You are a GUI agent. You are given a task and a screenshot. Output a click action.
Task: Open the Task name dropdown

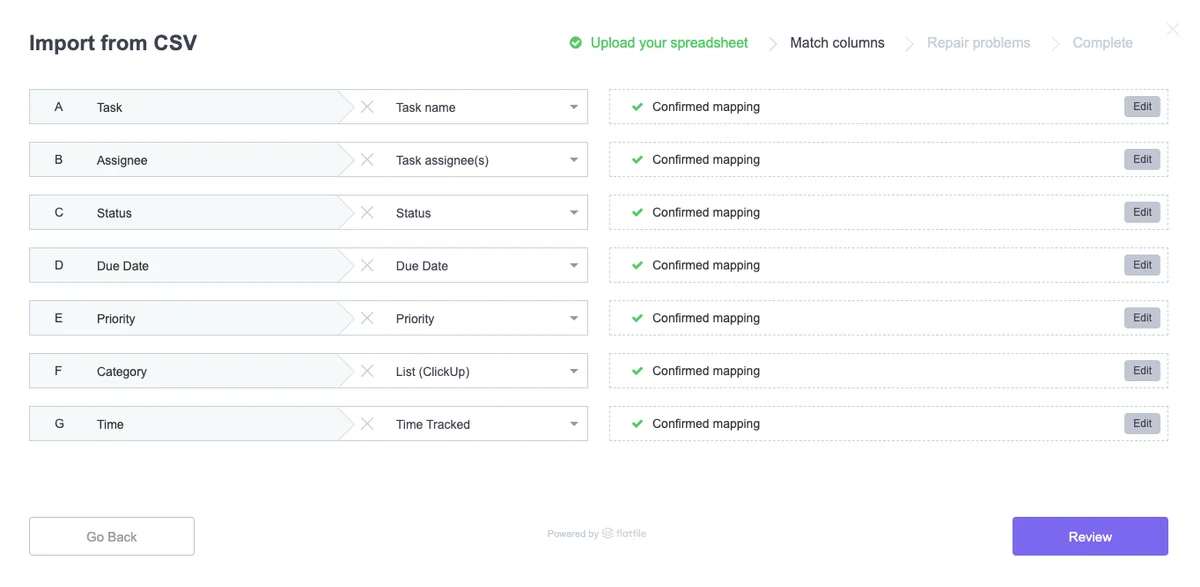pos(573,106)
